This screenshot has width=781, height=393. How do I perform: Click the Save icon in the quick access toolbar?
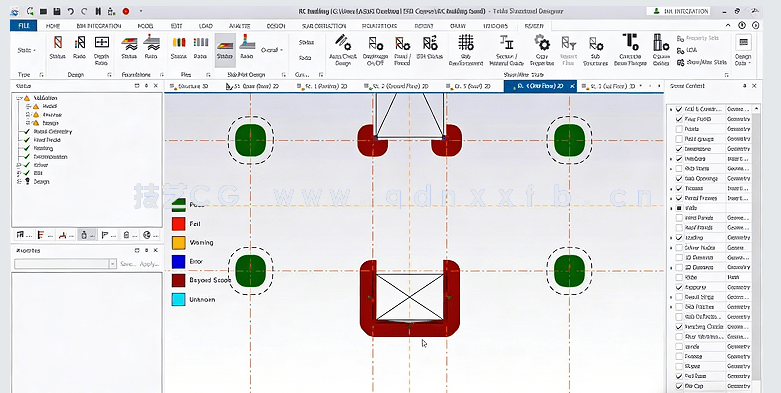point(57,11)
